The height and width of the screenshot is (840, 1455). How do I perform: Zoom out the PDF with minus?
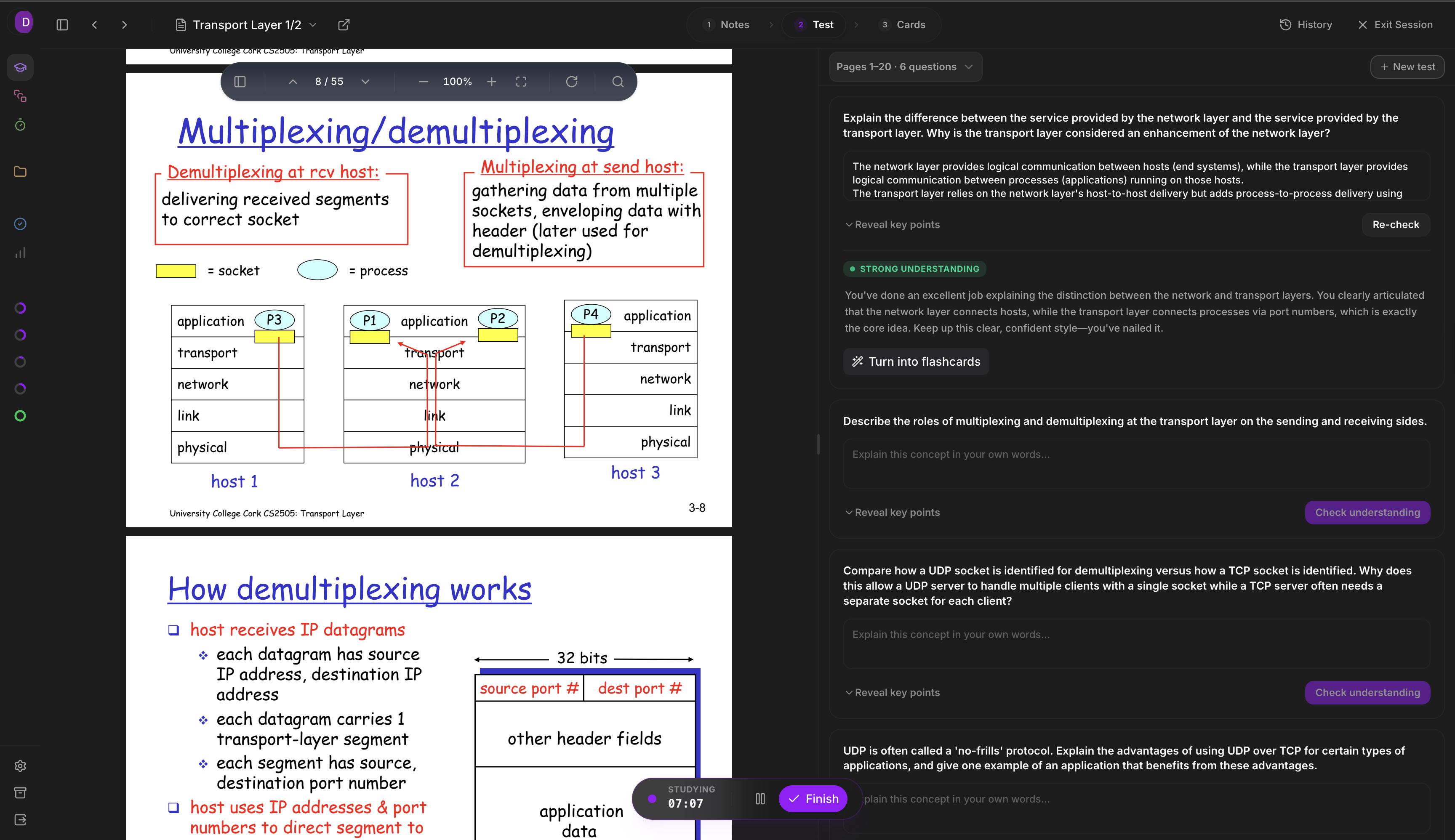pos(424,82)
